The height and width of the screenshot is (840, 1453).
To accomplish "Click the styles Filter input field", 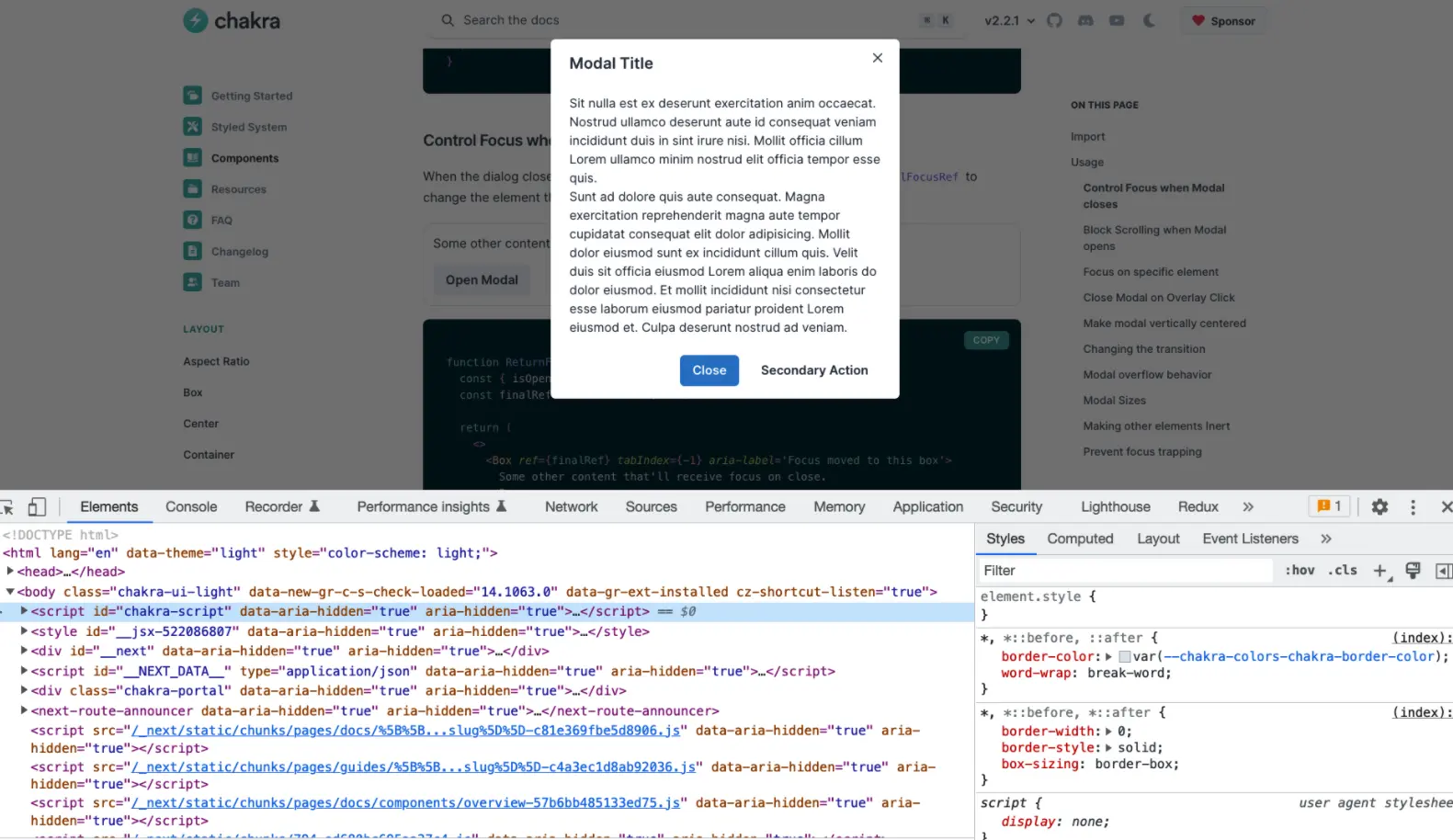I will click(1127, 571).
